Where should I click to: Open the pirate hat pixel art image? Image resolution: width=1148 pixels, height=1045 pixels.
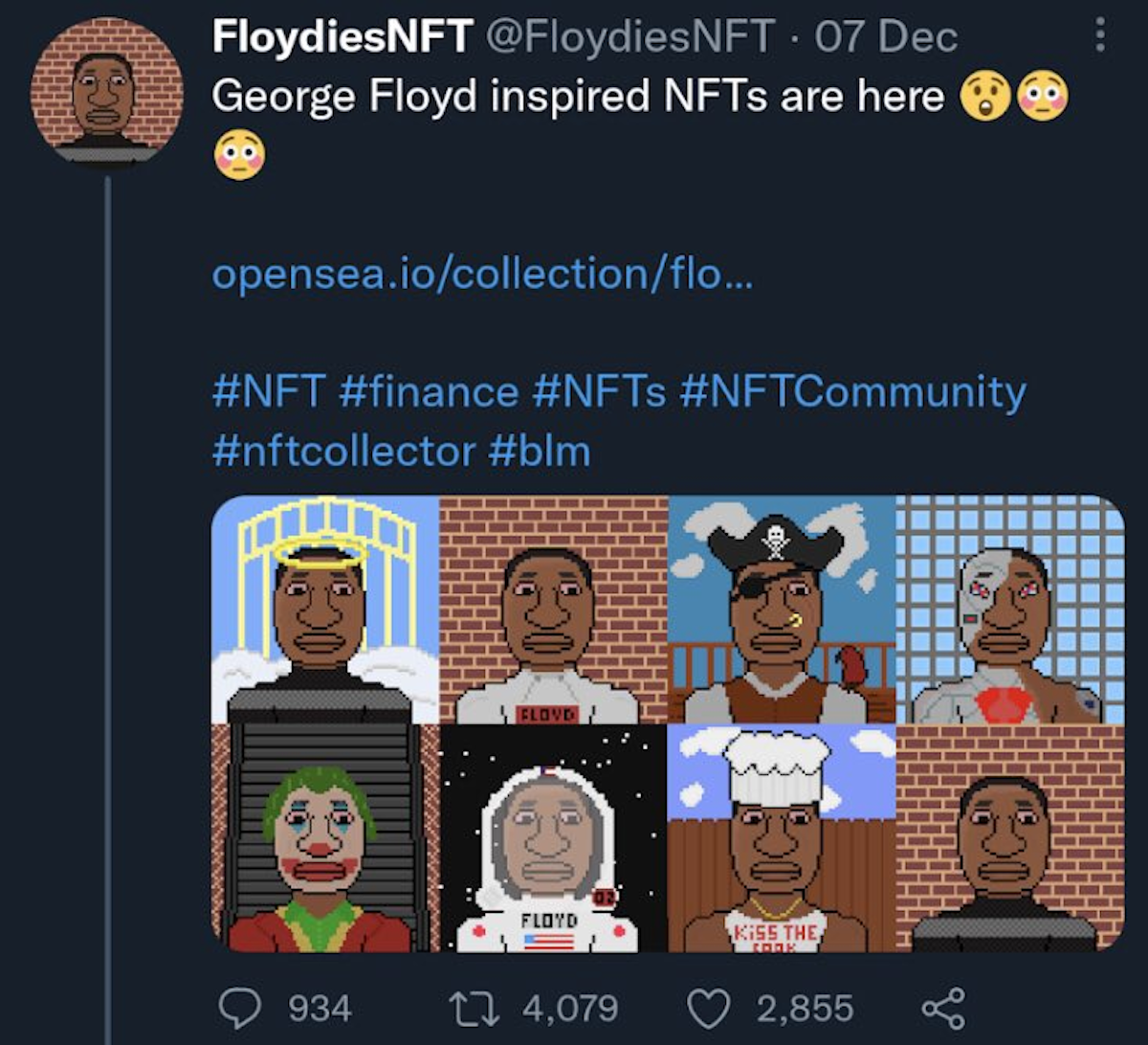(782, 610)
